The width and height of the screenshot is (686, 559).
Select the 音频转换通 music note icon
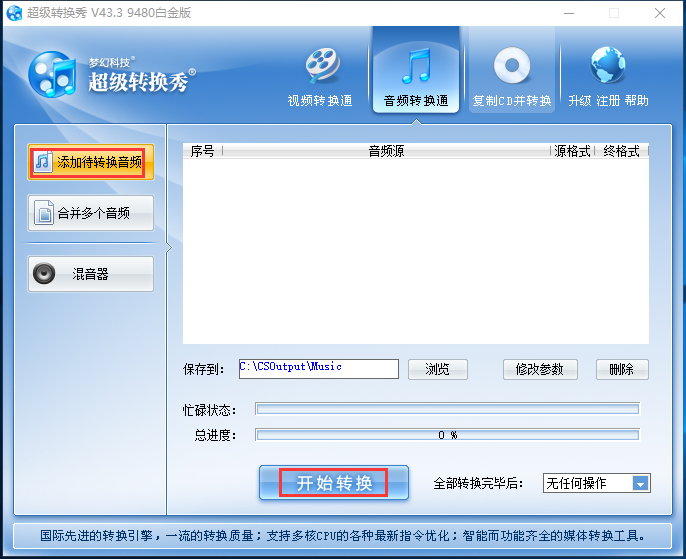(x=416, y=66)
